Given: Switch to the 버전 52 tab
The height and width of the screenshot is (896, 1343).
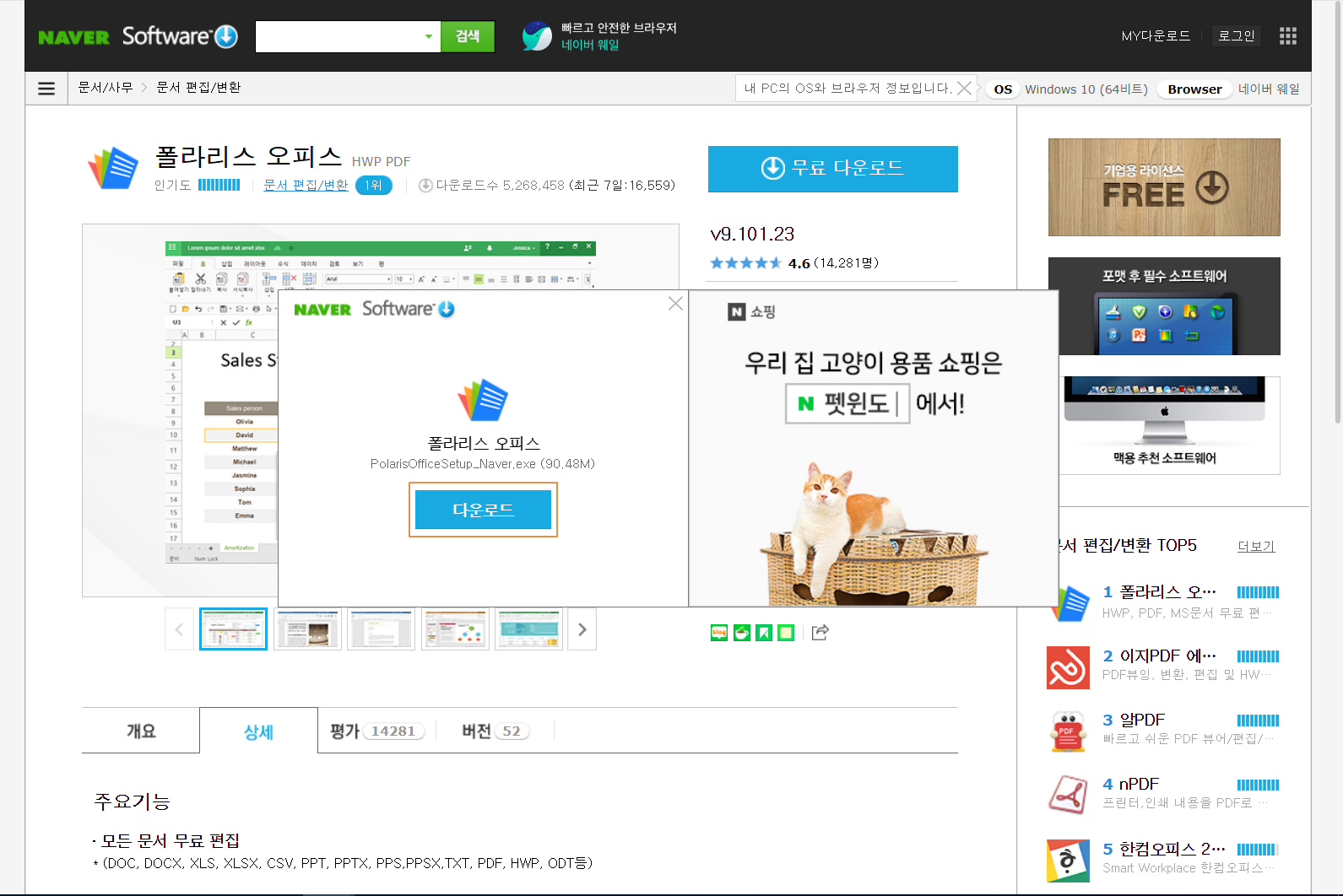Looking at the screenshot, I should click(496, 731).
